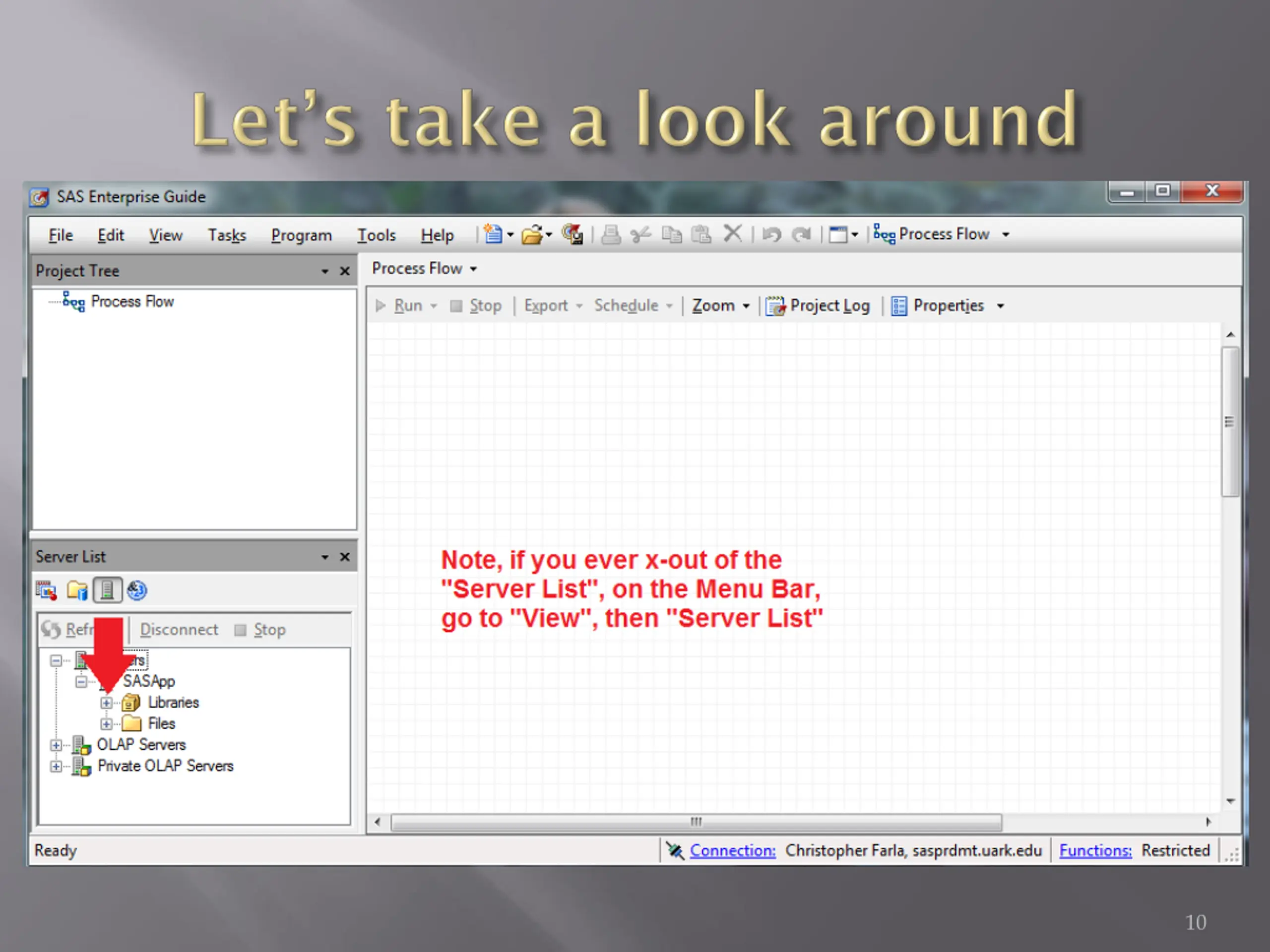
Task: Open the Help menu
Action: (x=437, y=236)
